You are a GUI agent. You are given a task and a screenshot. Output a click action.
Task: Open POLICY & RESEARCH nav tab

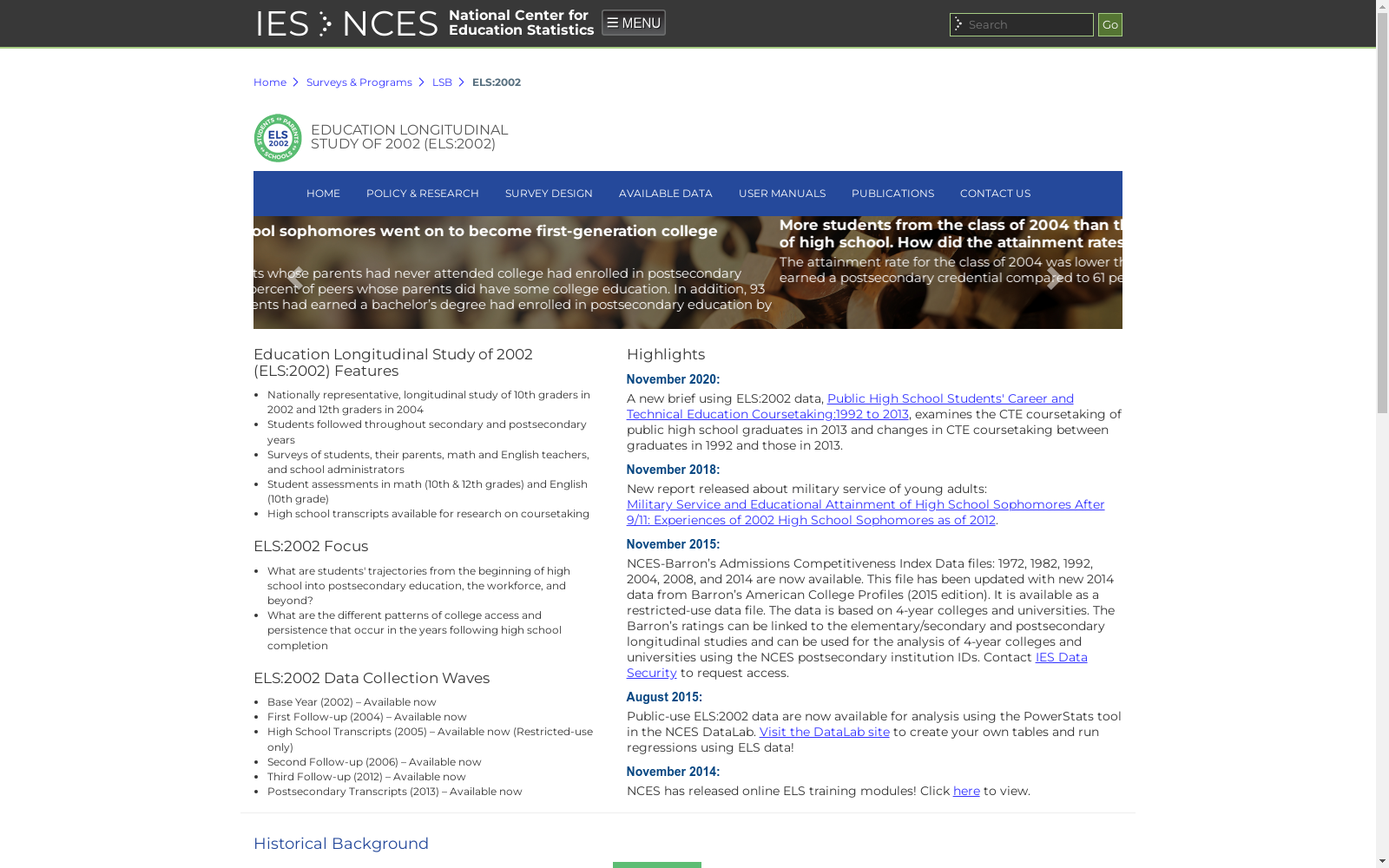tap(423, 194)
